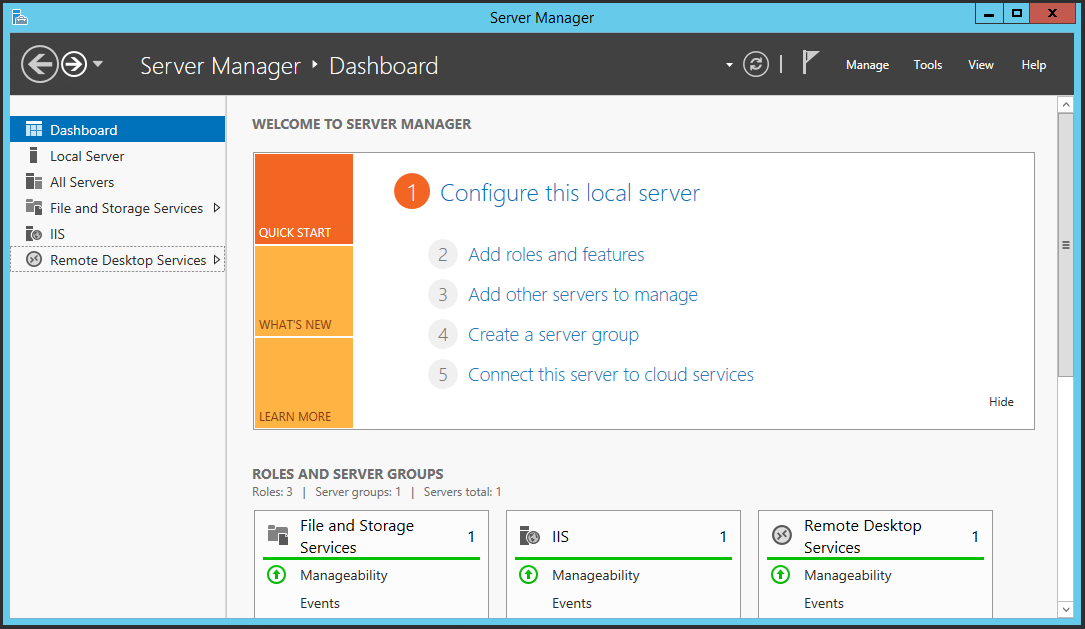
Task: Expand File and Storage Services arrow
Action: [217, 208]
